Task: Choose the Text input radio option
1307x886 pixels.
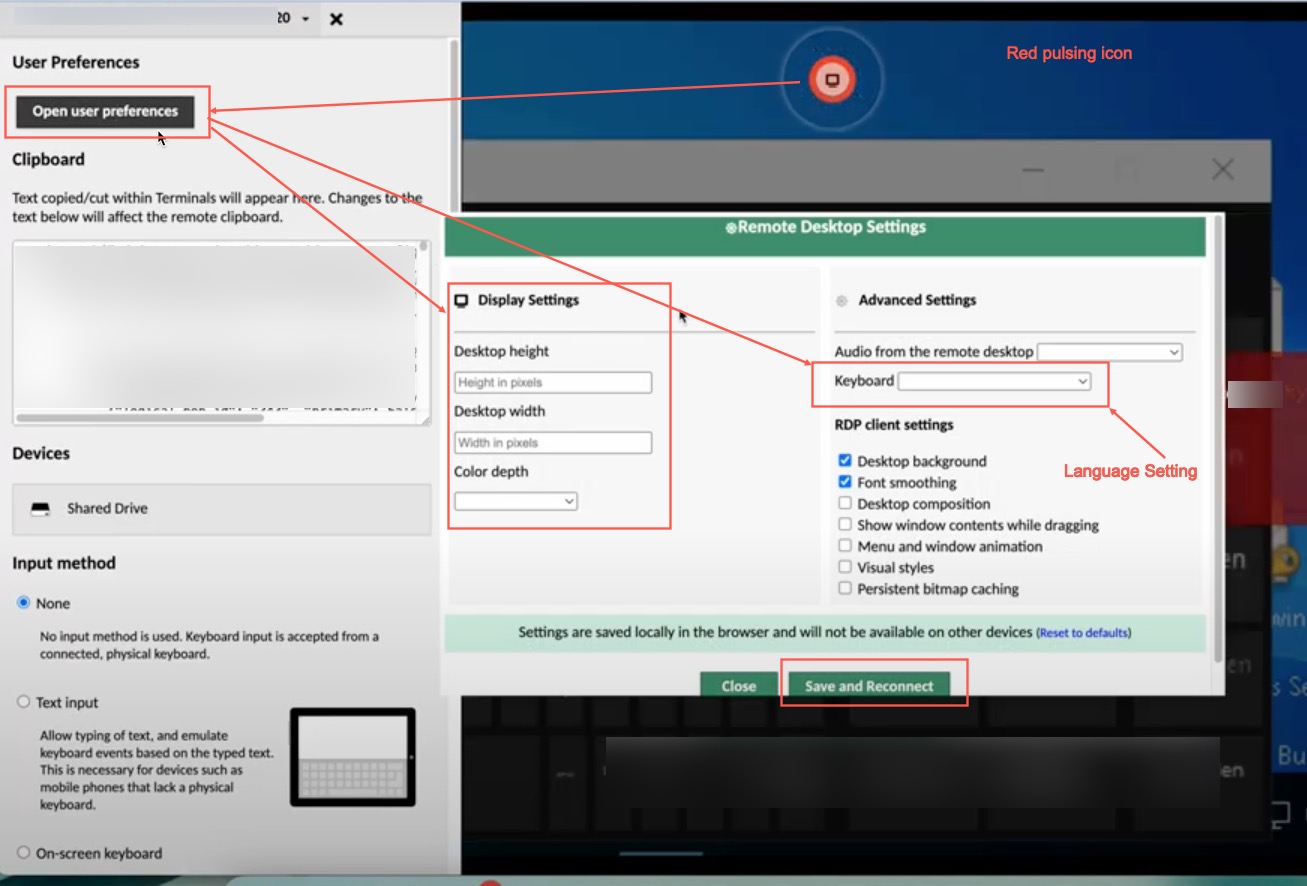Action: point(24,702)
